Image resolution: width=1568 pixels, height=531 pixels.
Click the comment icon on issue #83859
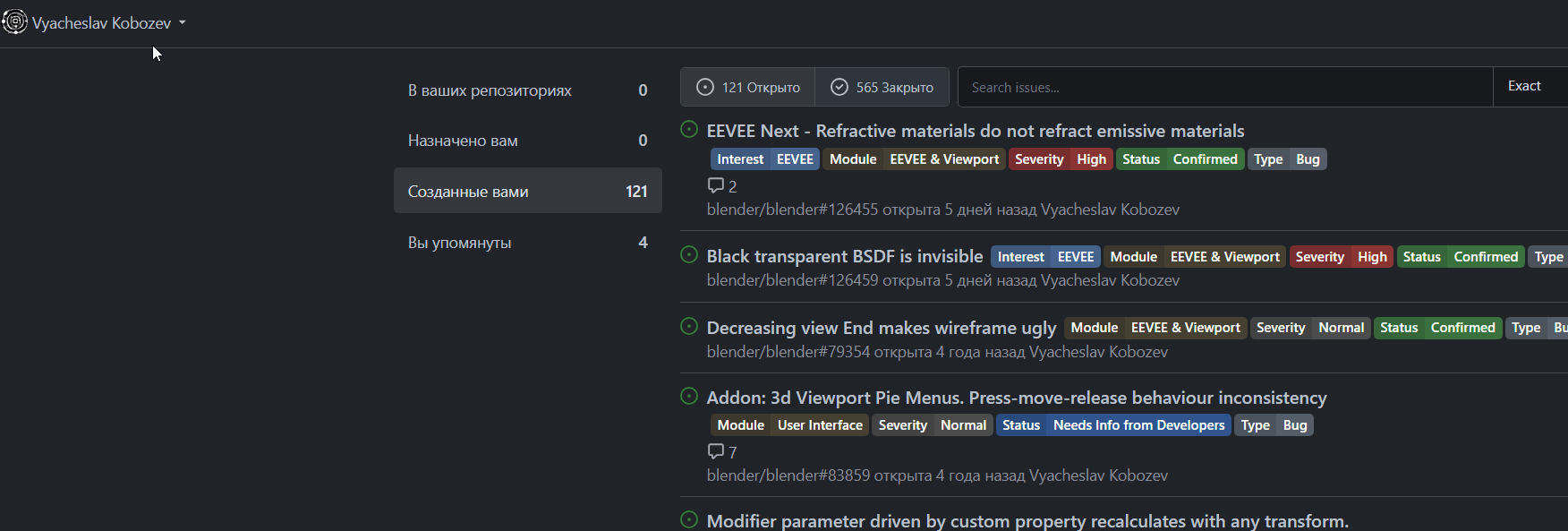tap(716, 451)
